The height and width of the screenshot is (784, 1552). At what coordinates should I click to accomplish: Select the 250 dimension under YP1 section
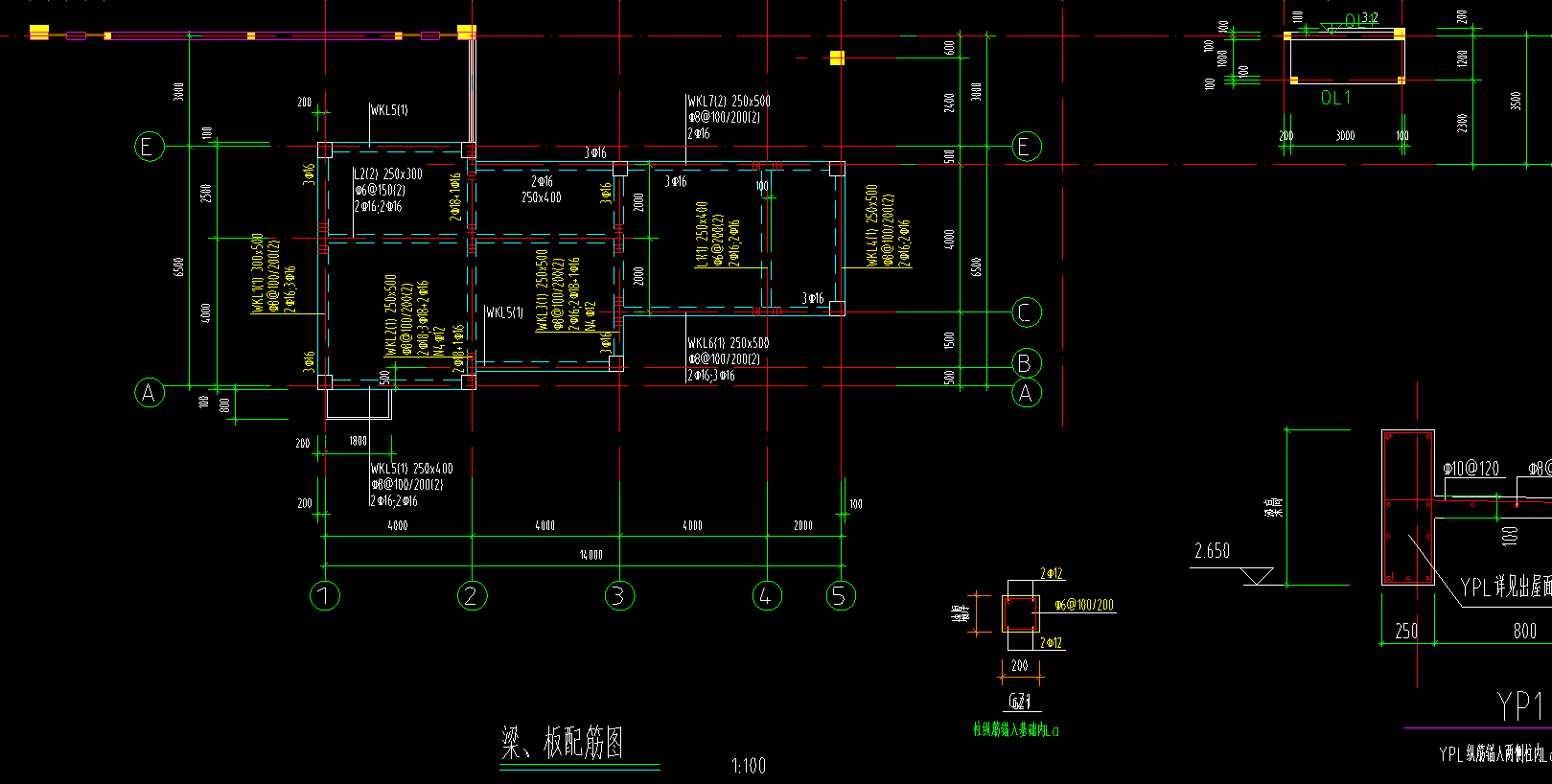click(x=1406, y=631)
